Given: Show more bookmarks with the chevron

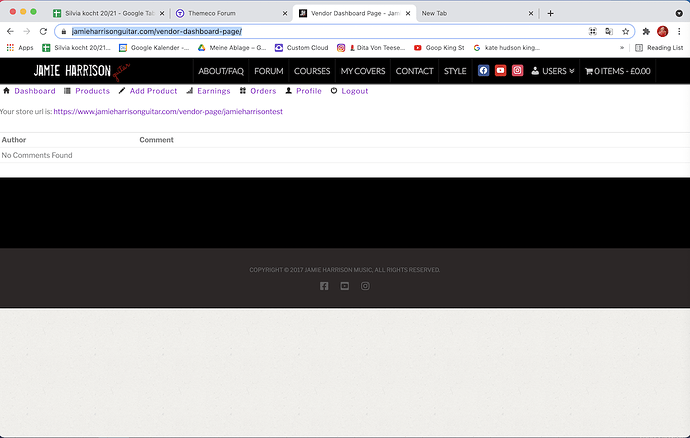Looking at the screenshot, I should click(x=622, y=48).
